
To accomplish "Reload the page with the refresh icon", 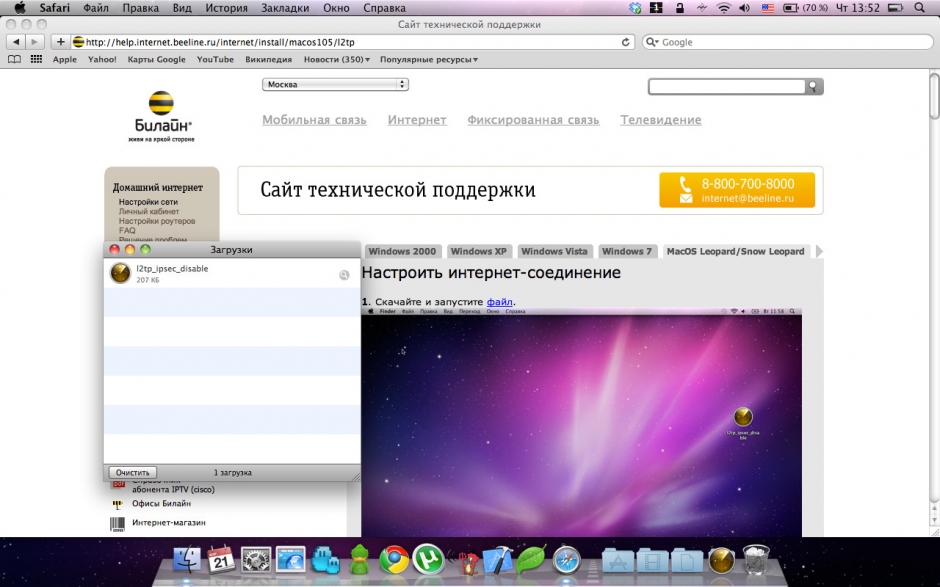I will pyautogui.click(x=625, y=42).
